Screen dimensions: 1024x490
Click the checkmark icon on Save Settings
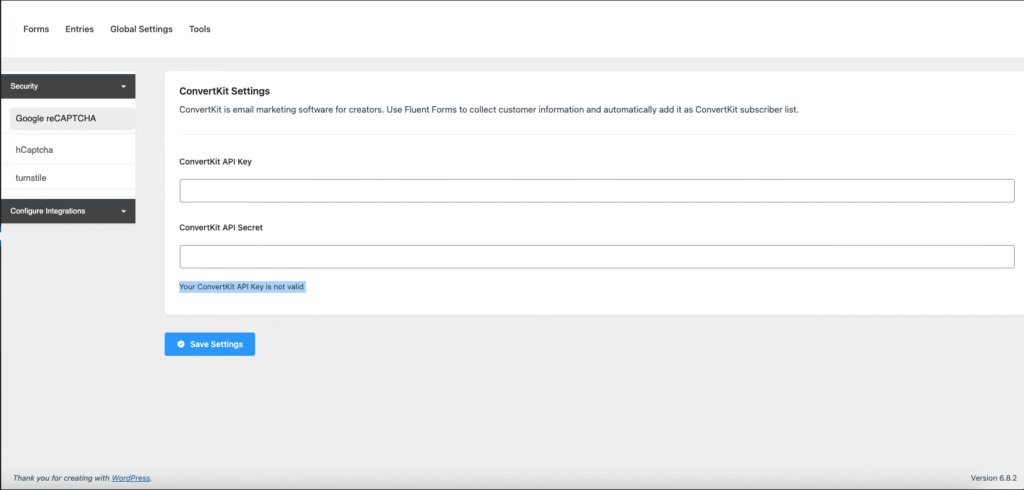(x=180, y=344)
